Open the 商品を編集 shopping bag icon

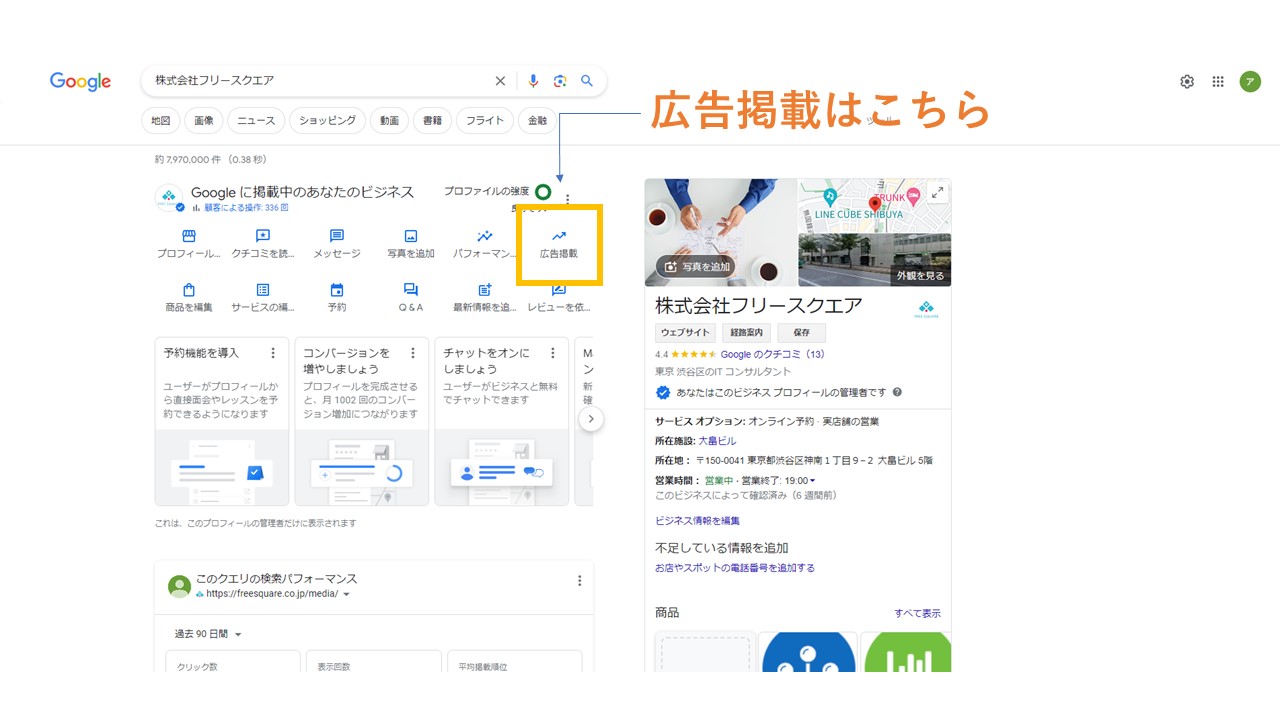coord(189,290)
